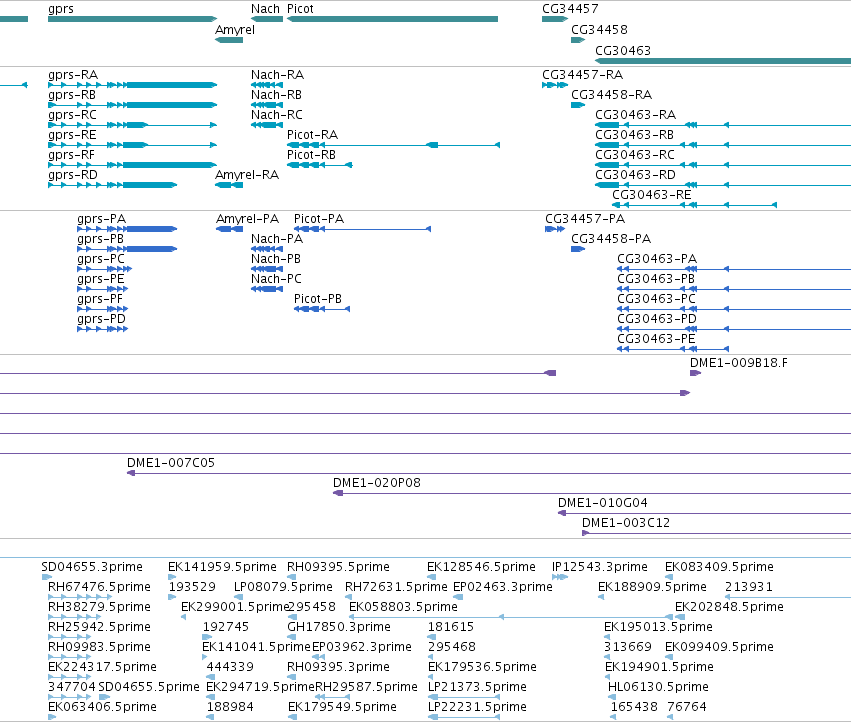This screenshot has width=851, height=722.
Task: Click EST EK141959.5prime label
Action: pyautogui.click(x=223, y=567)
